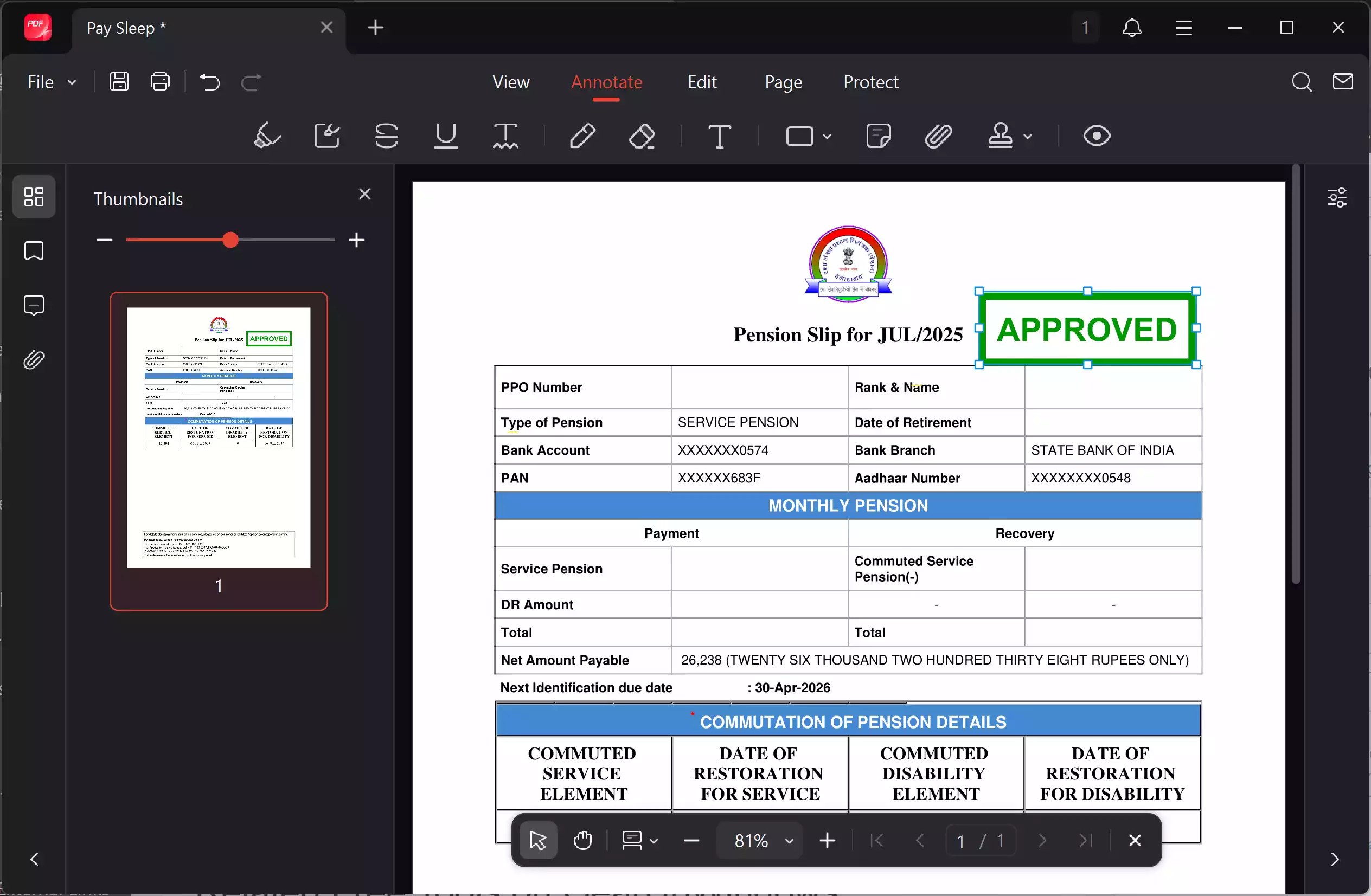Open the Protect tab

pos(870,82)
